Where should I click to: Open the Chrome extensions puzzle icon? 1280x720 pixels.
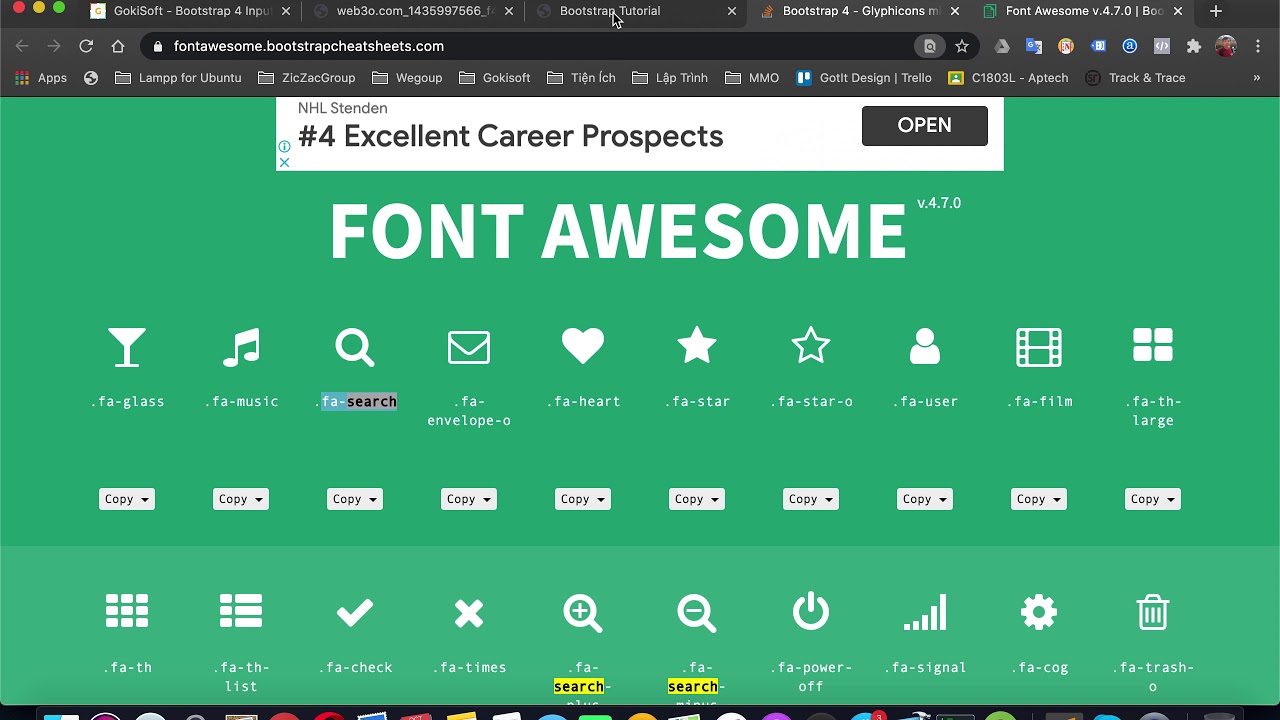(x=1194, y=46)
